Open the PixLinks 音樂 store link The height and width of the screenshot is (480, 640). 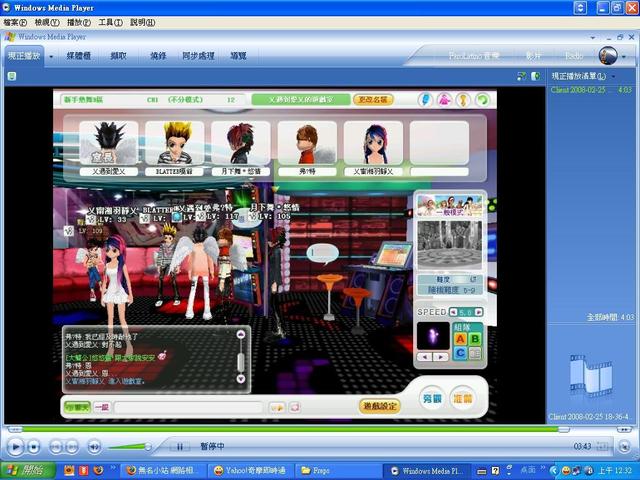pyautogui.click(x=474, y=56)
